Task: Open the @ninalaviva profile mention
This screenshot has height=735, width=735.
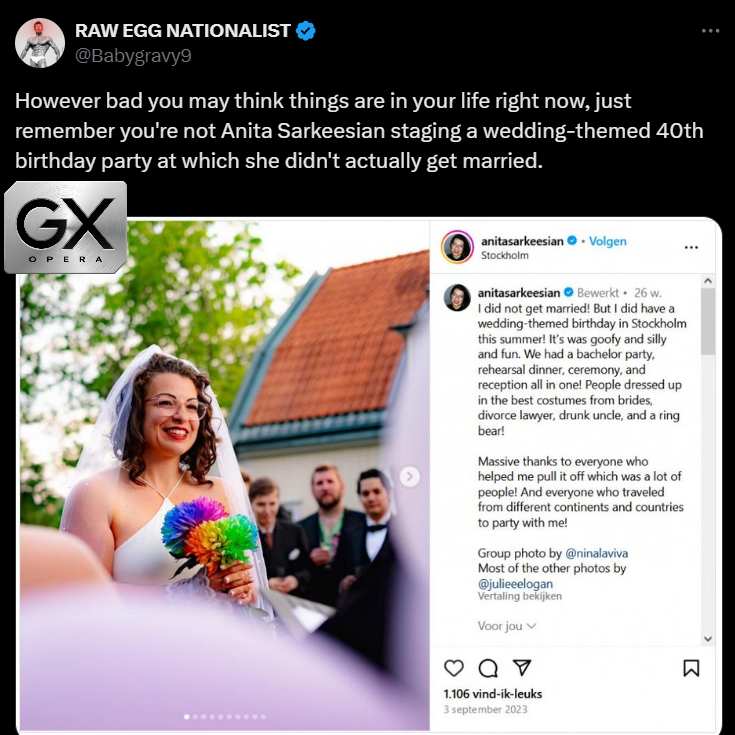Action: click(596, 553)
